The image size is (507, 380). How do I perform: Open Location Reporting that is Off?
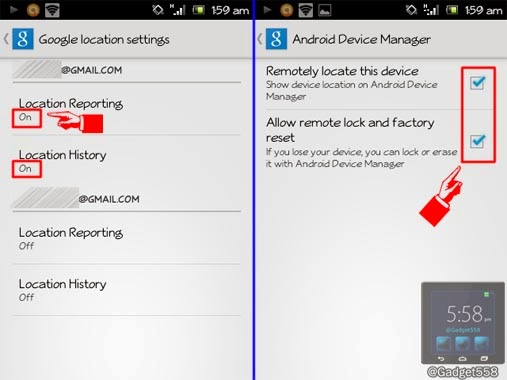point(127,238)
